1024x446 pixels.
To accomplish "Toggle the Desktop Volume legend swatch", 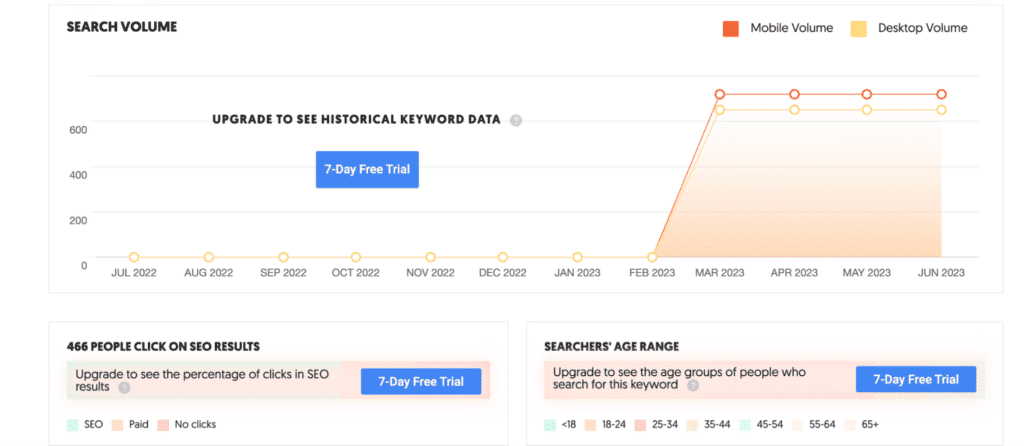I will pos(859,29).
